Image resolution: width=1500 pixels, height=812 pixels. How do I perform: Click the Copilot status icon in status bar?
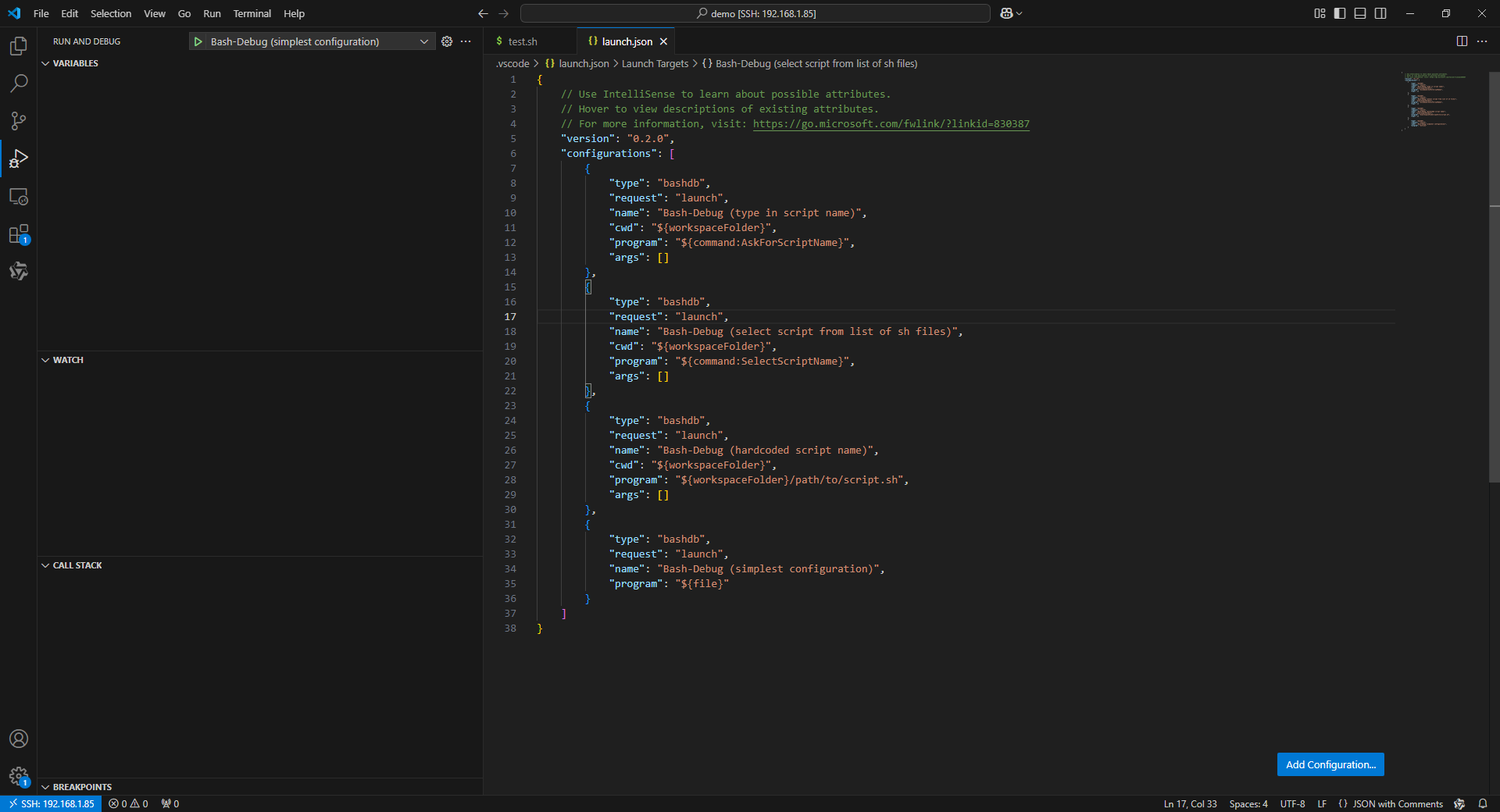pos(1459,803)
